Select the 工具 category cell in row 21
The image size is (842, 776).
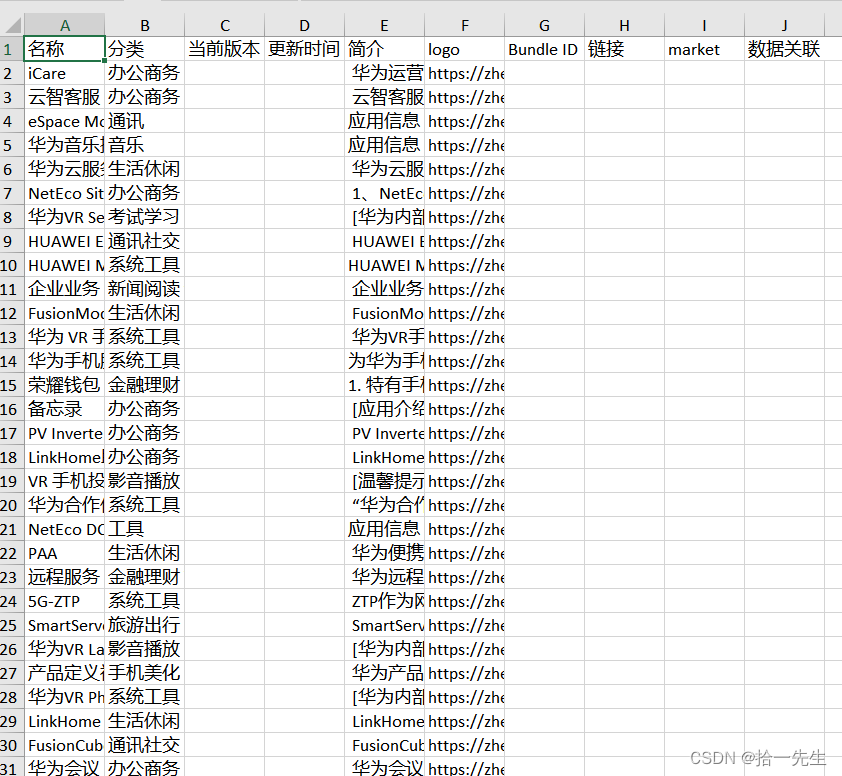coord(144,529)
